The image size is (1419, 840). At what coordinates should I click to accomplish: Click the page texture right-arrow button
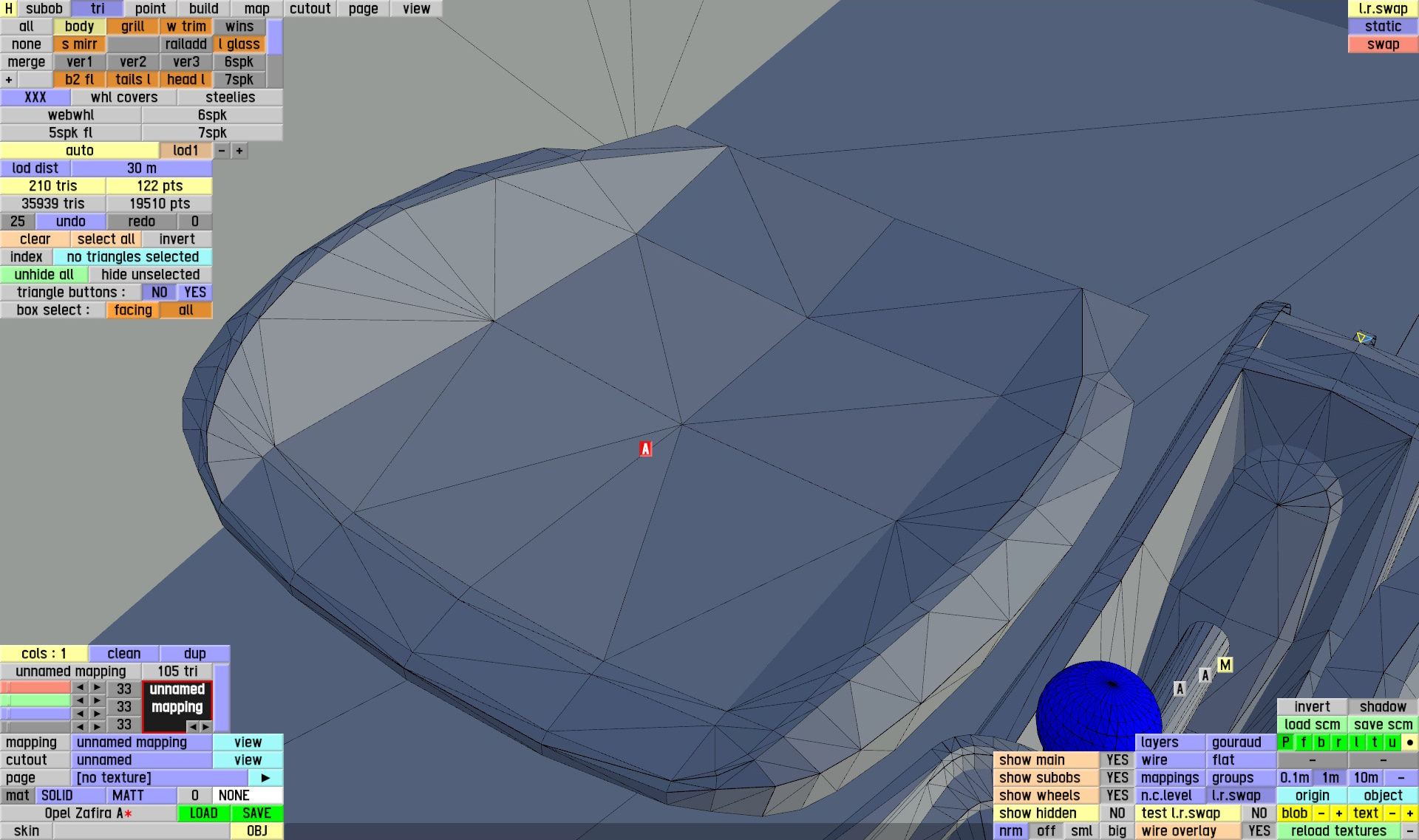(265, 778)
